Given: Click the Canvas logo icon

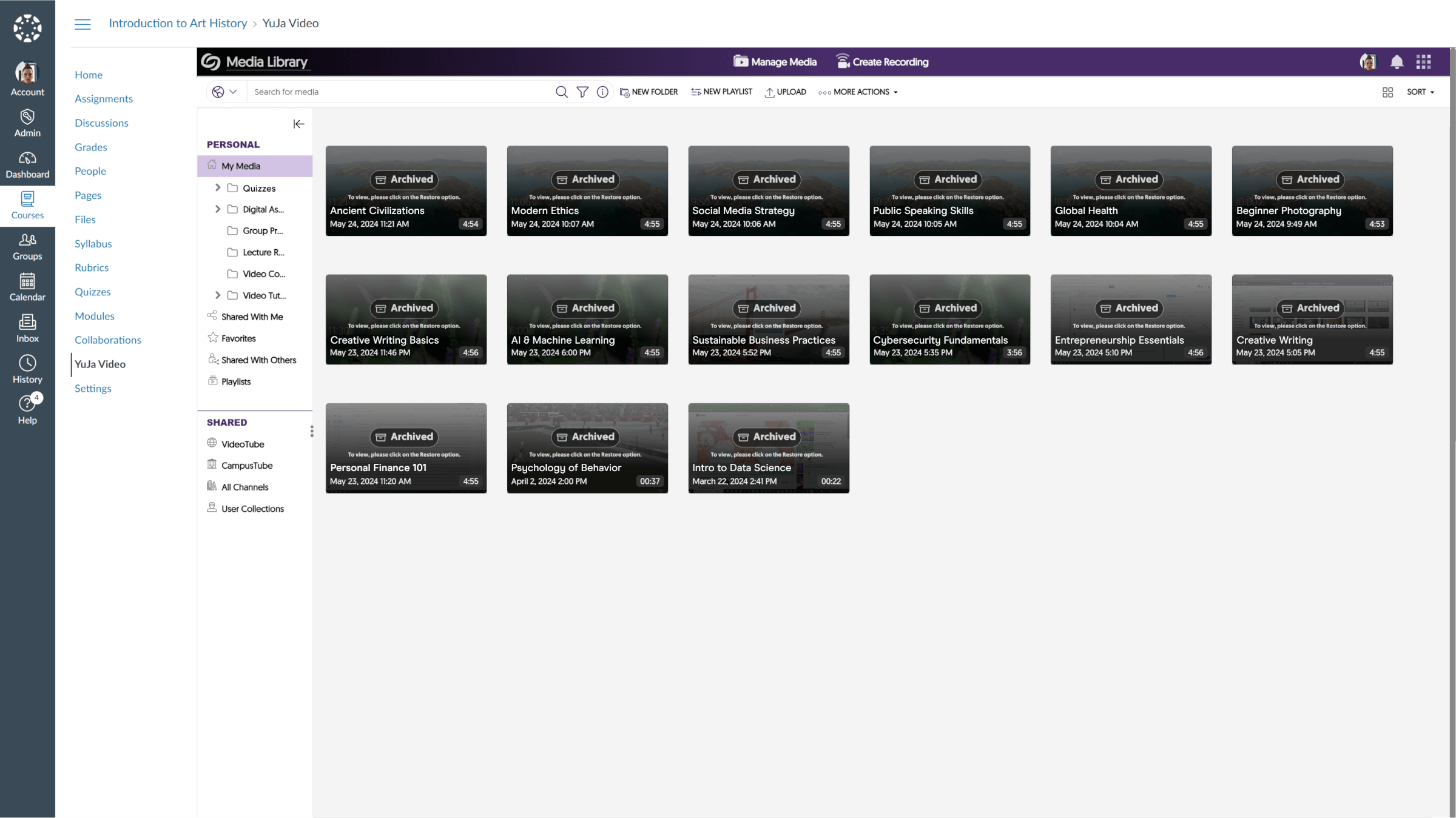Looking at the screenshot, I should (x=27, y=28).
